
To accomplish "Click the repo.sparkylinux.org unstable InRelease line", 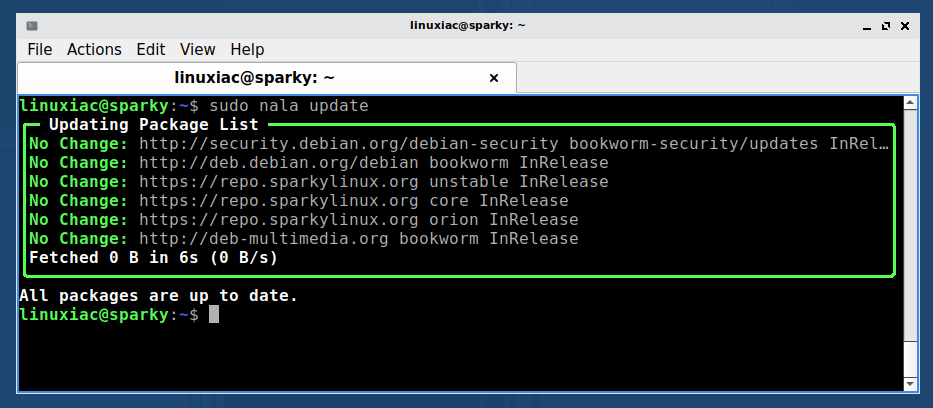I will tap(318, 182).
